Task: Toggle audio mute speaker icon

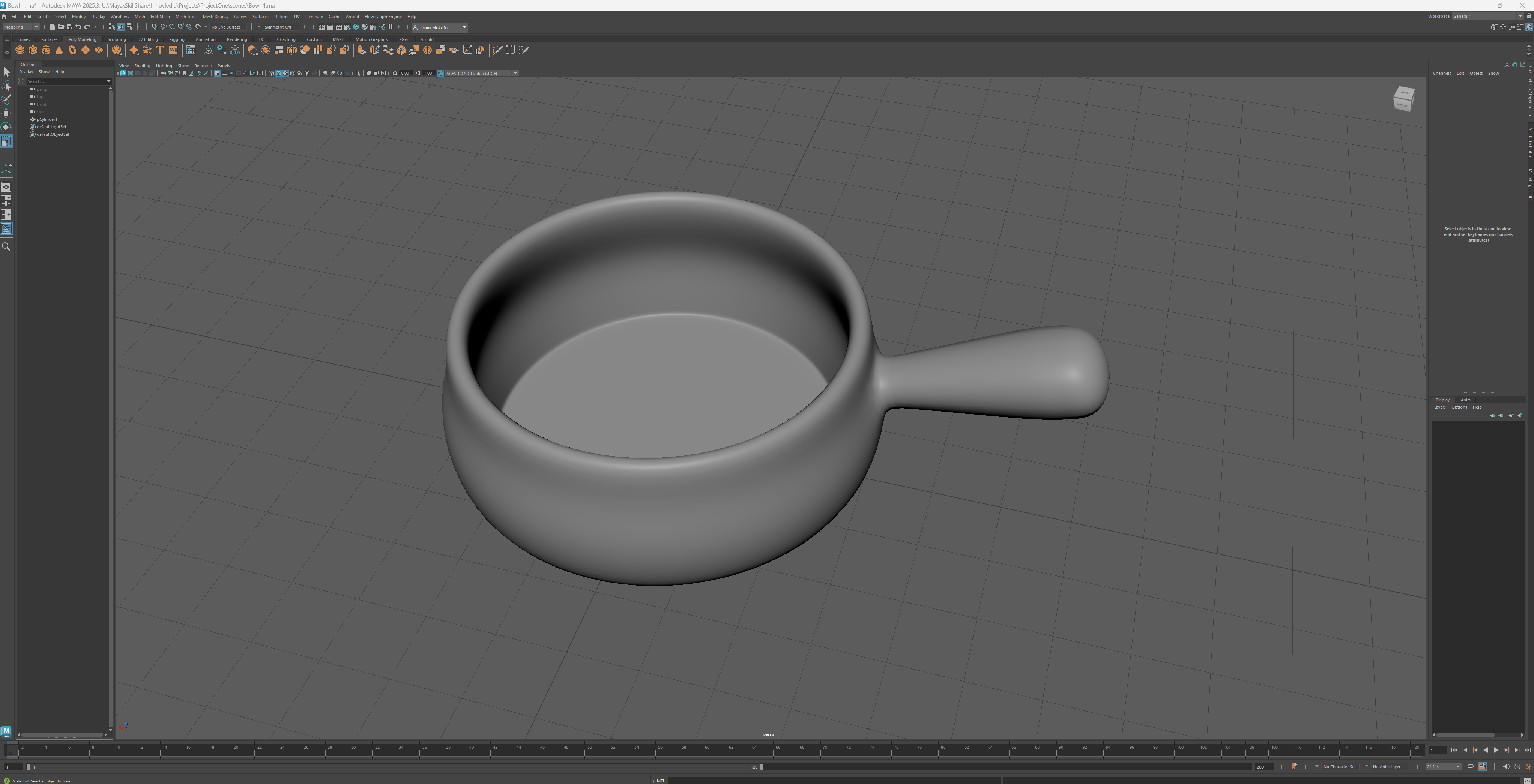Action: (x=1506, y=767)
